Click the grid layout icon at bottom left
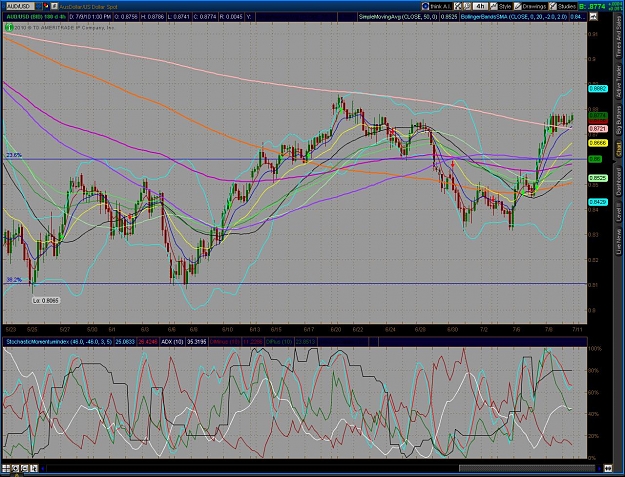The height and width of the screenshot is (477, 625). point(6,468)
